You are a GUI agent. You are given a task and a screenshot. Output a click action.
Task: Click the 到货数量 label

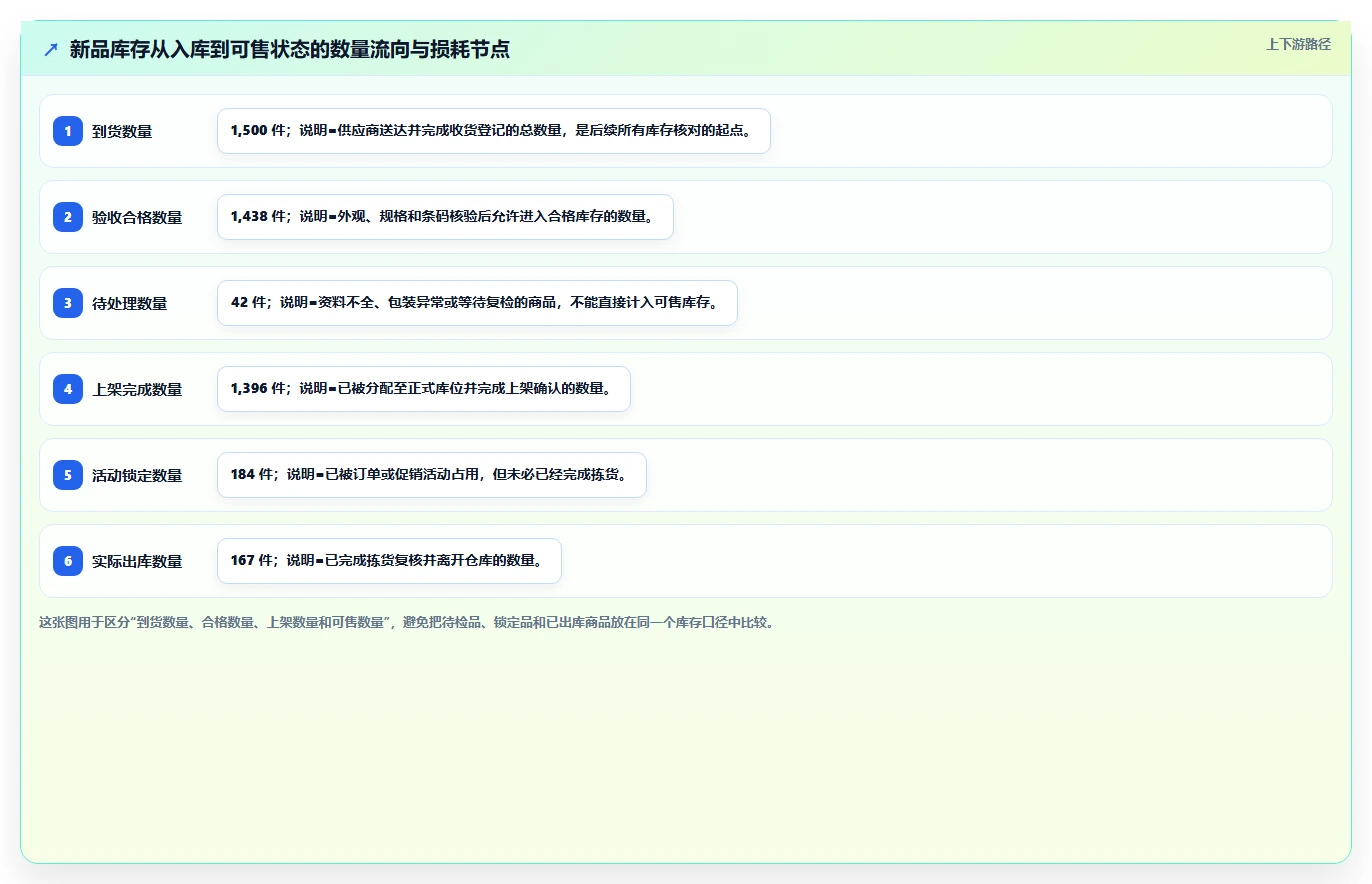(122, 131)
